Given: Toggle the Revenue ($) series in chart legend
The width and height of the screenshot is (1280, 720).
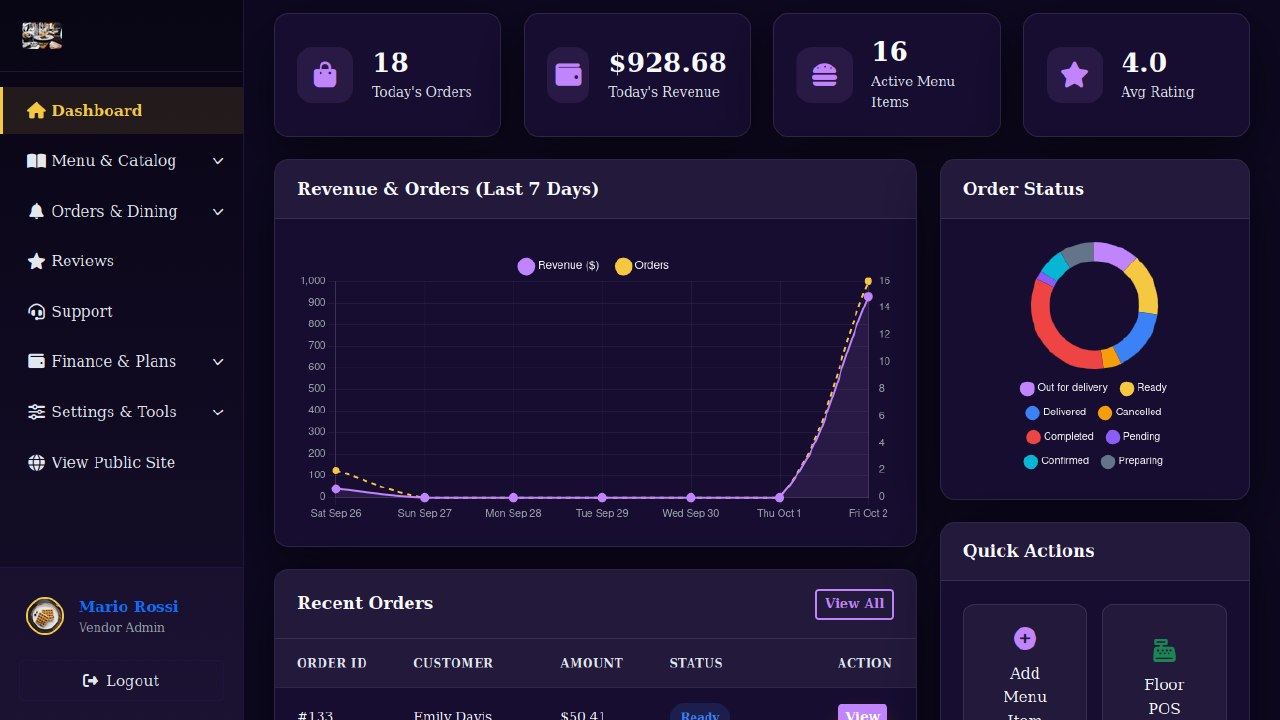Looking at the screenshot, I should (558, 266).
